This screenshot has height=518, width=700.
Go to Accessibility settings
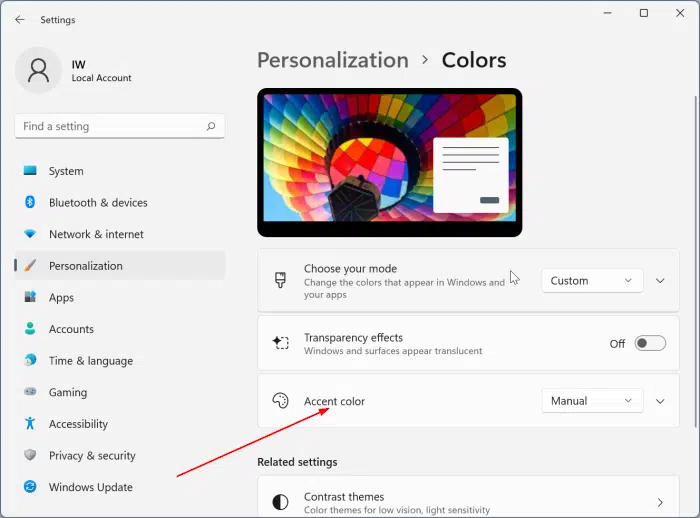(120, 424)
